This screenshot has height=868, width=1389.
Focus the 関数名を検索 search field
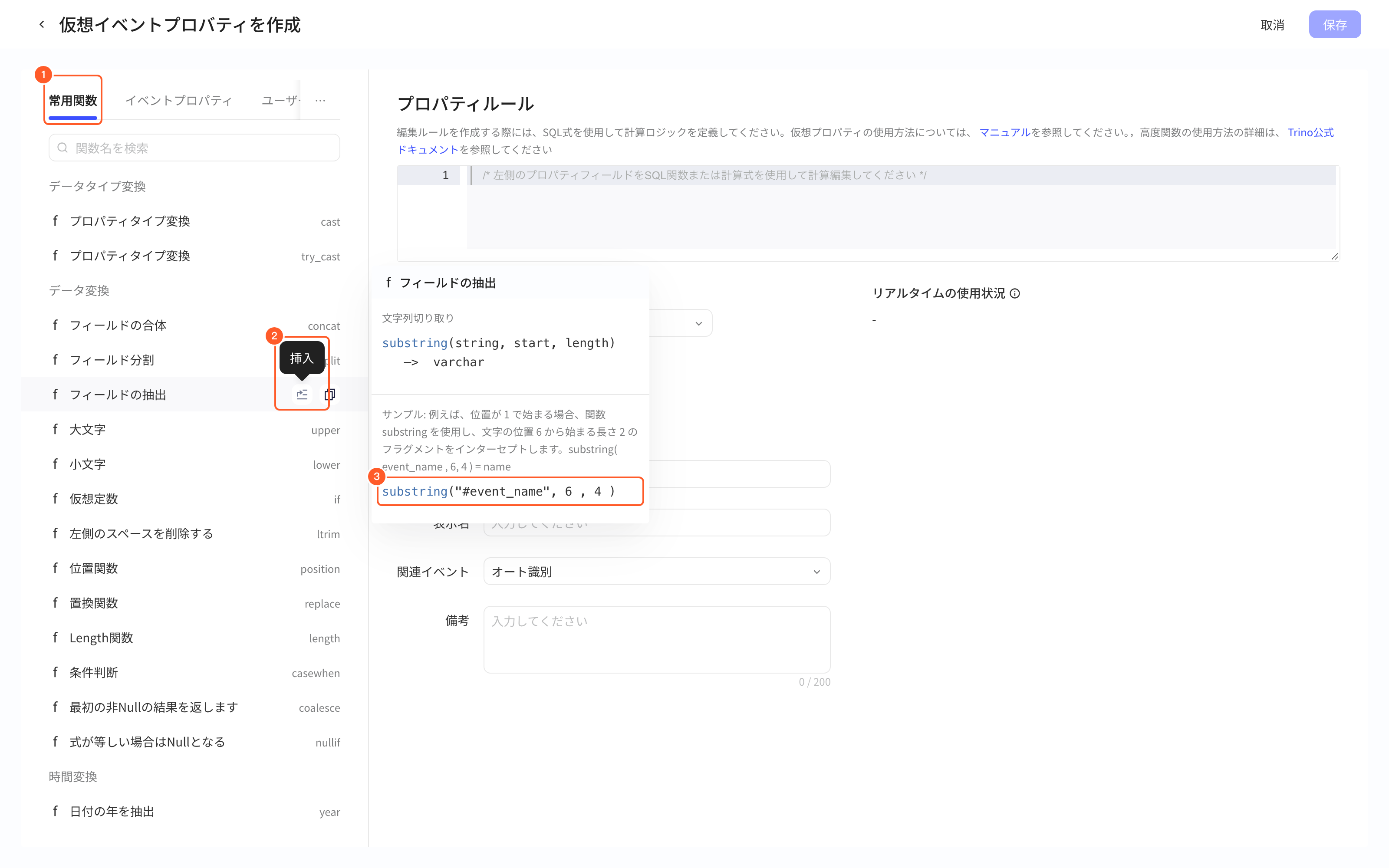[194, 148]
